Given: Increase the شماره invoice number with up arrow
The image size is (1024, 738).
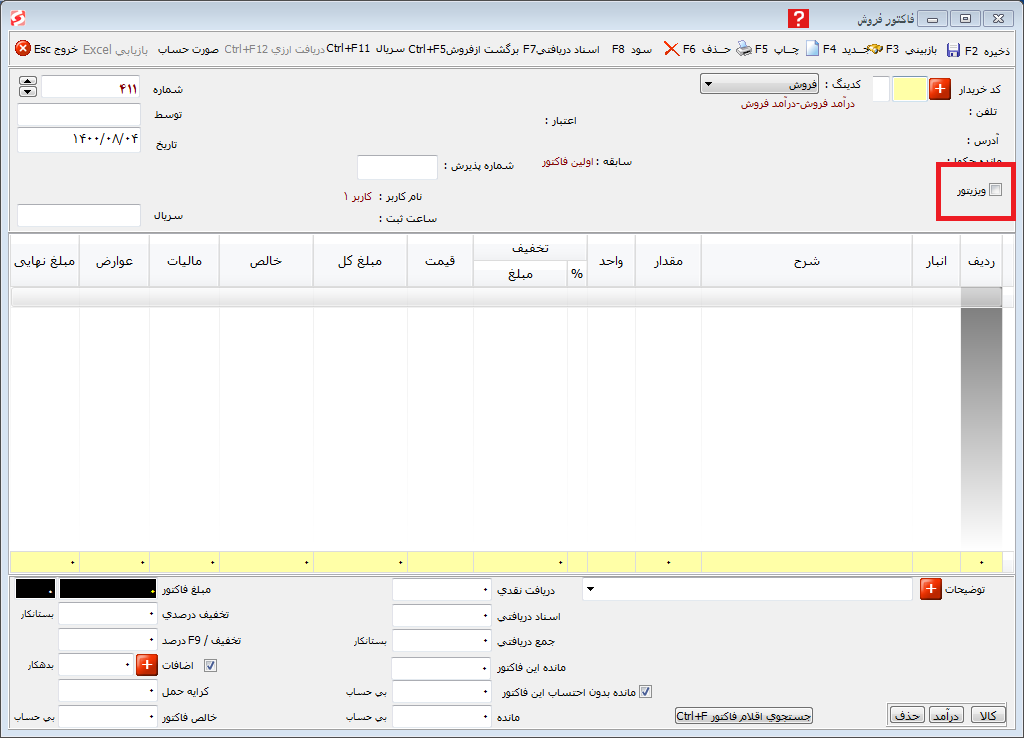Looking at the screenshot, I should 27,81.
